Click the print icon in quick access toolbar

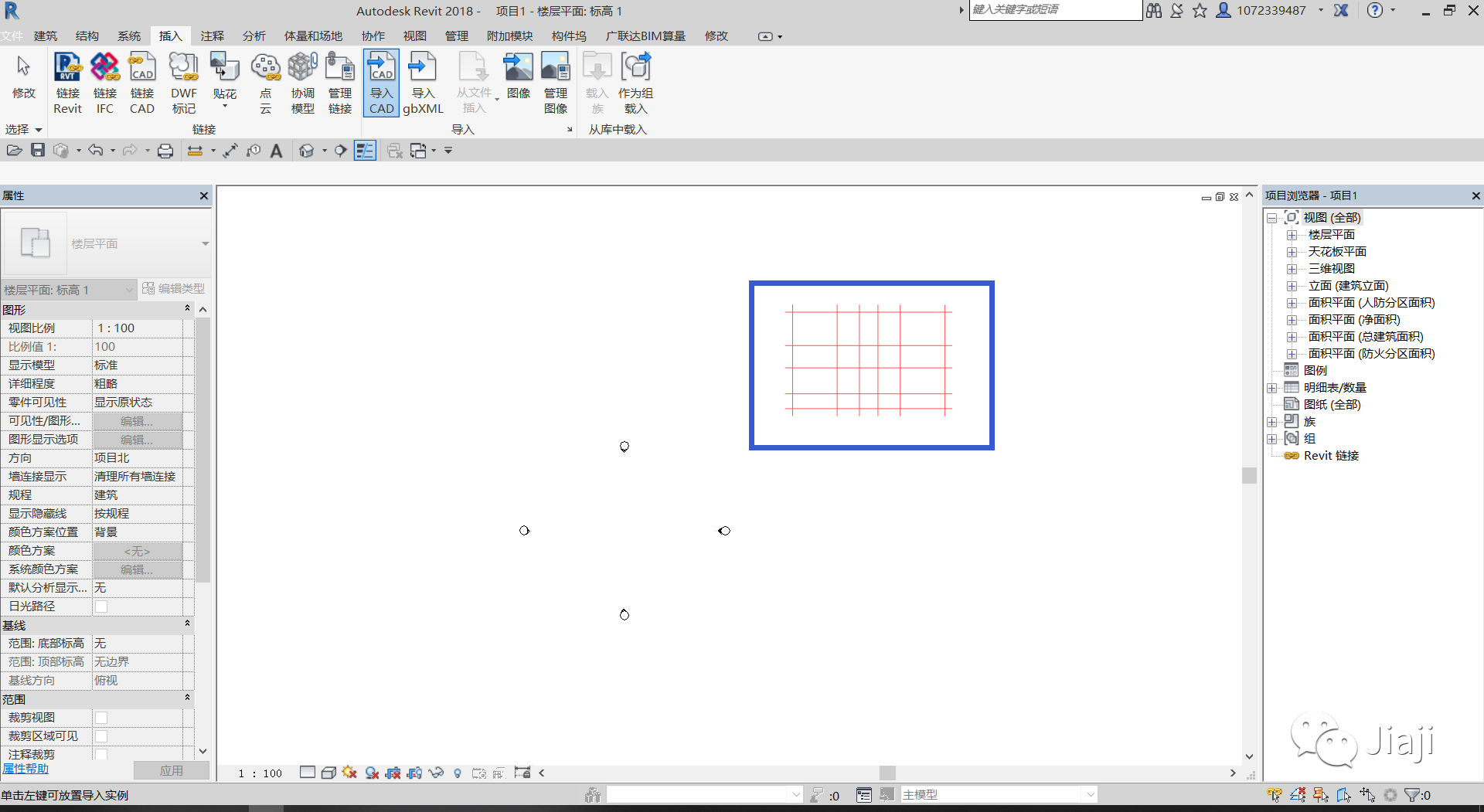click(x=165, y=151)
